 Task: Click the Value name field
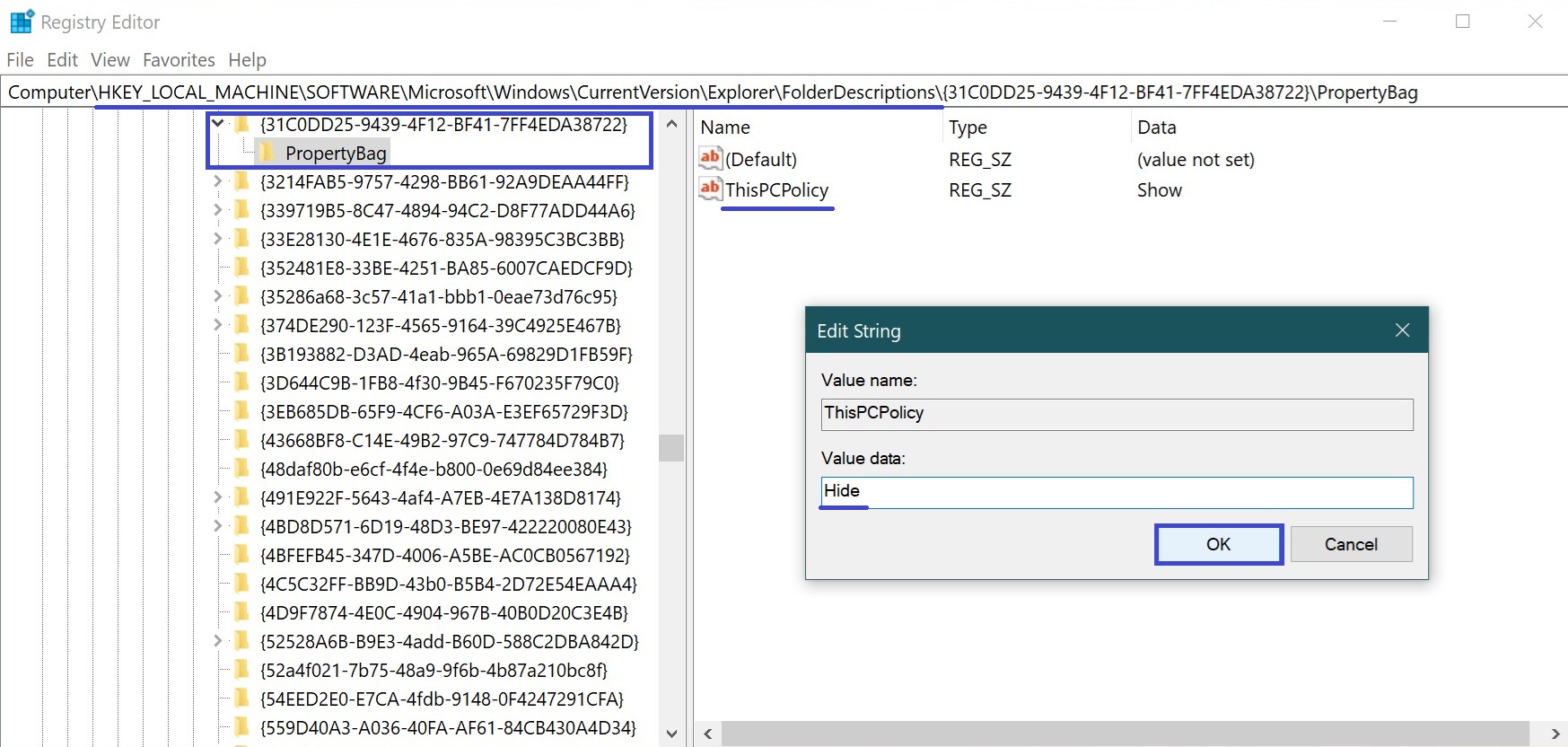click(1117, 414)
